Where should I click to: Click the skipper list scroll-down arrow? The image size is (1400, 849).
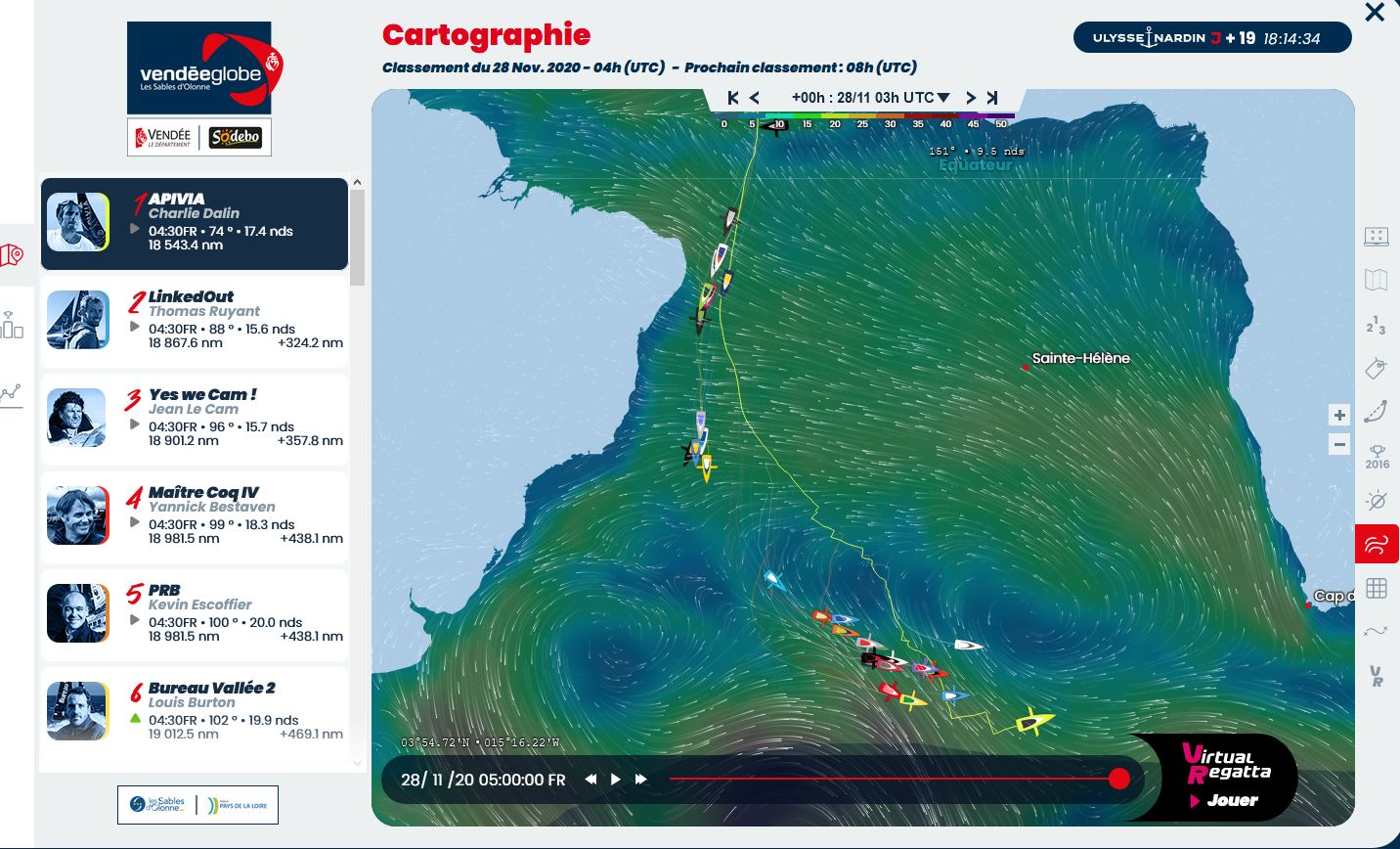point(357,763)
